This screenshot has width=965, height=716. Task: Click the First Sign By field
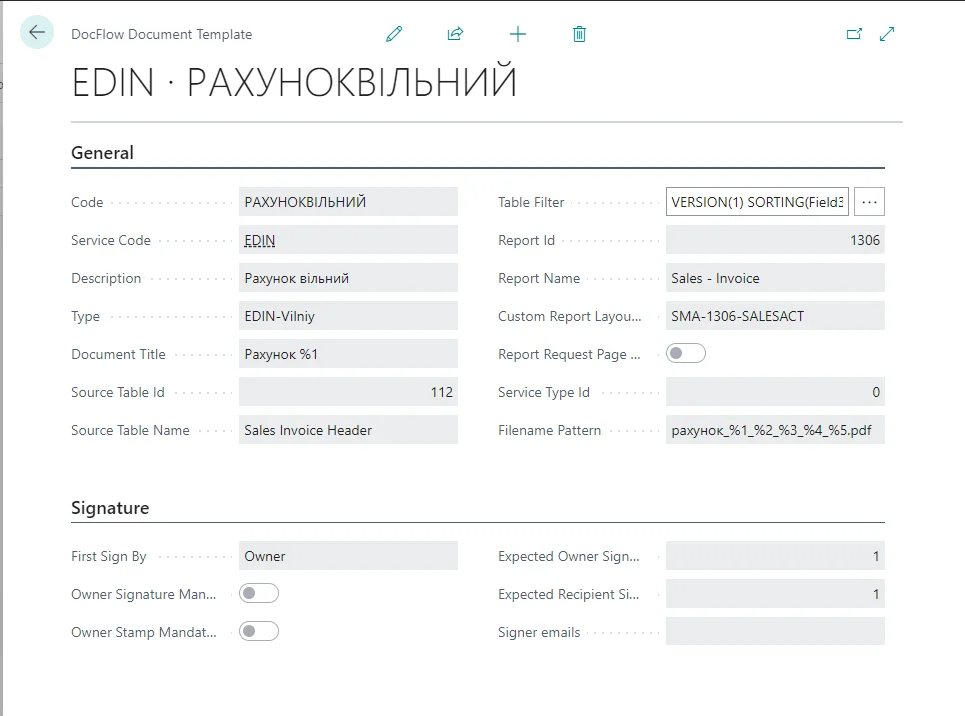[347, 556]
